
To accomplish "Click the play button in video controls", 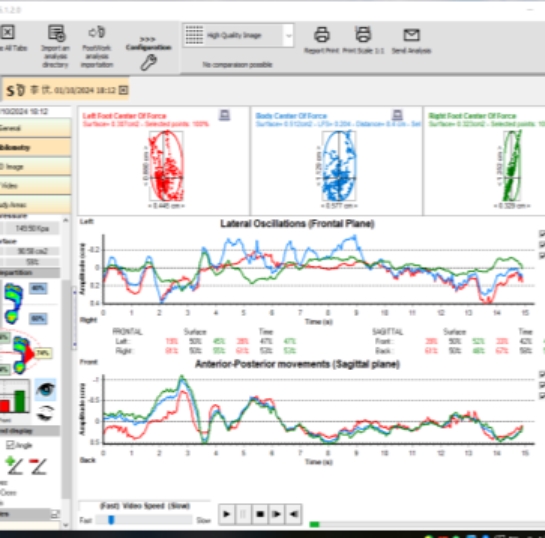I will click(227, 514).
